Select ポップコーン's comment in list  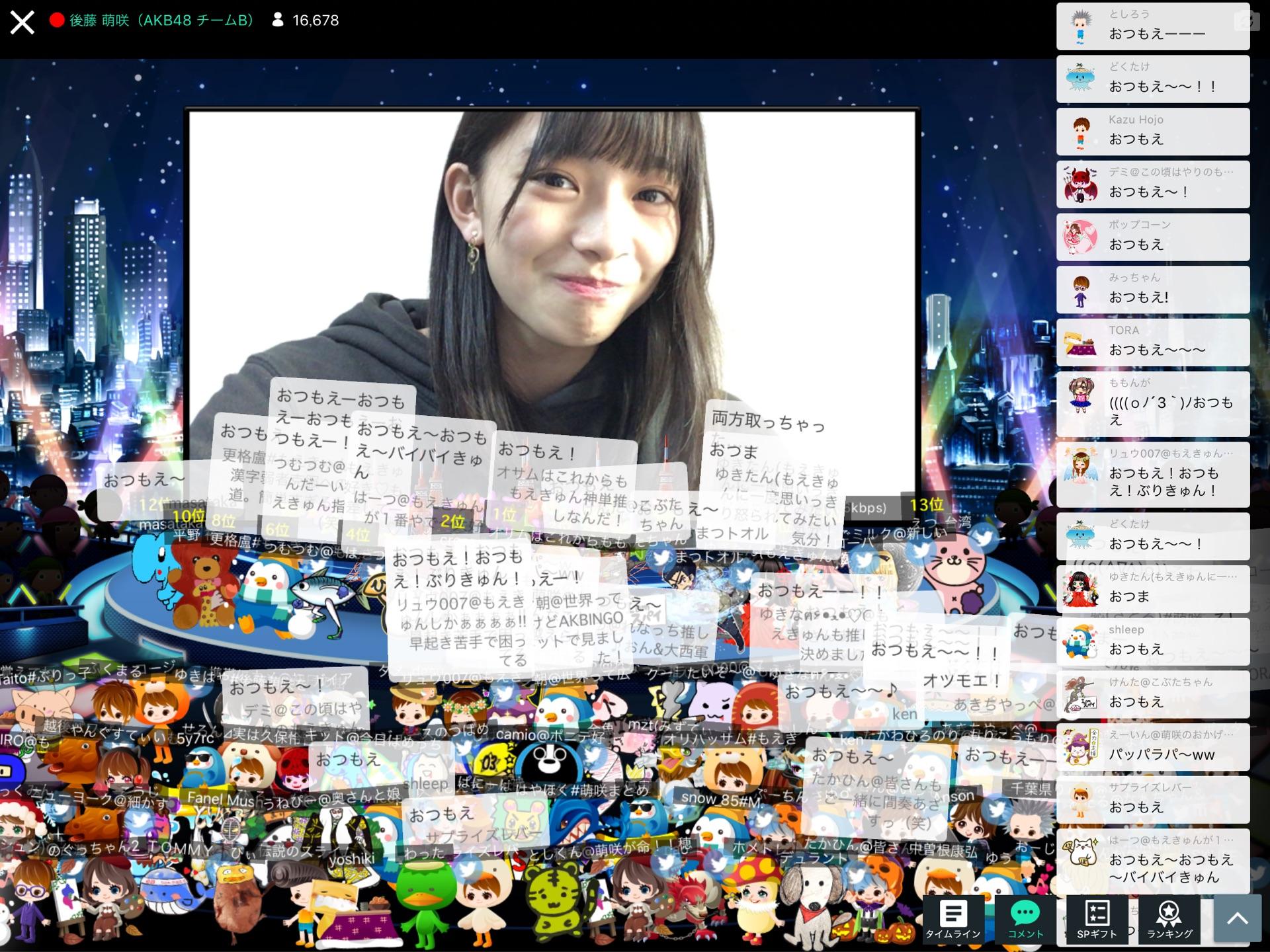(1152, 237)
